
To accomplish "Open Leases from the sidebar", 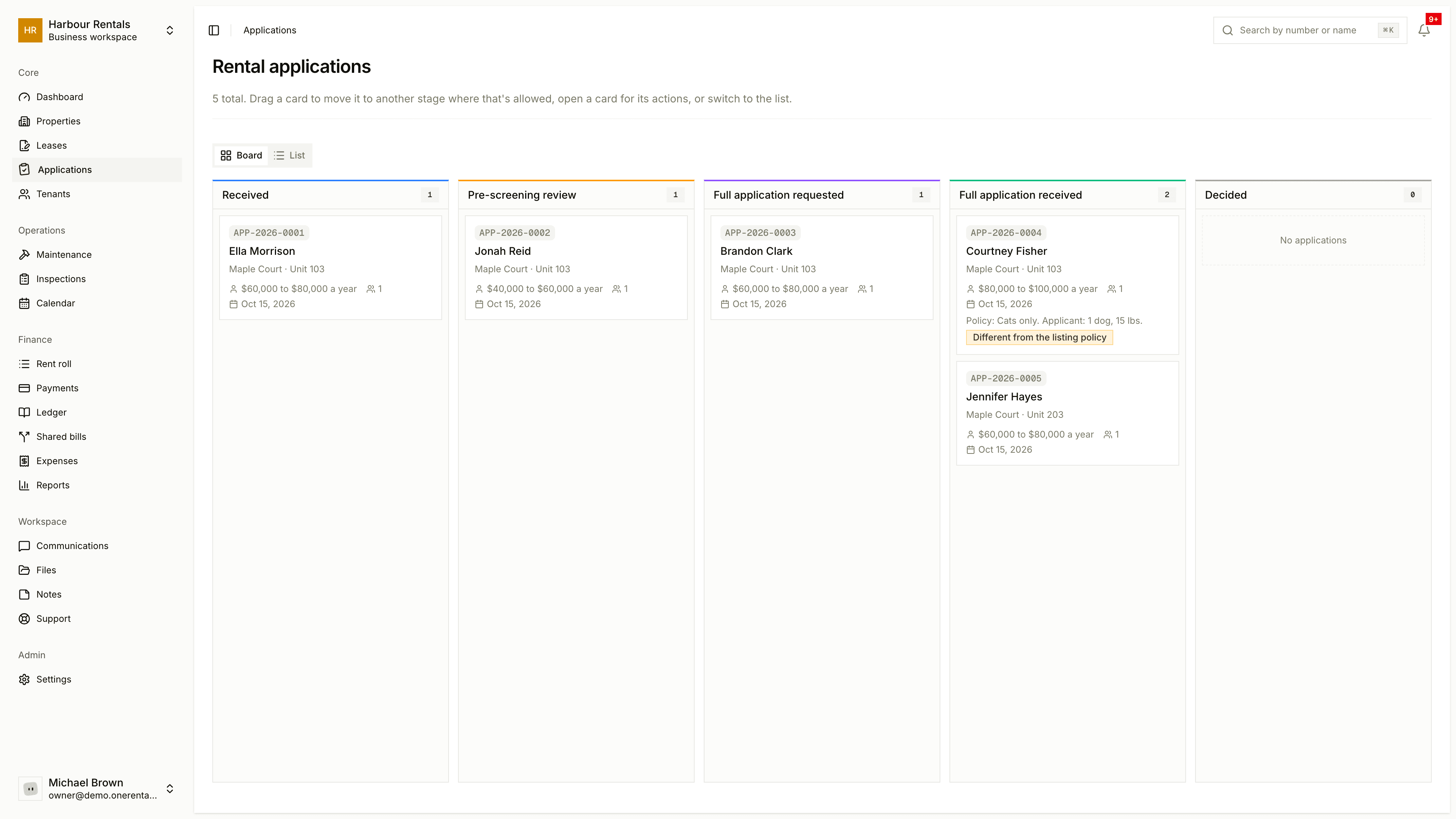I will [97, 146].
